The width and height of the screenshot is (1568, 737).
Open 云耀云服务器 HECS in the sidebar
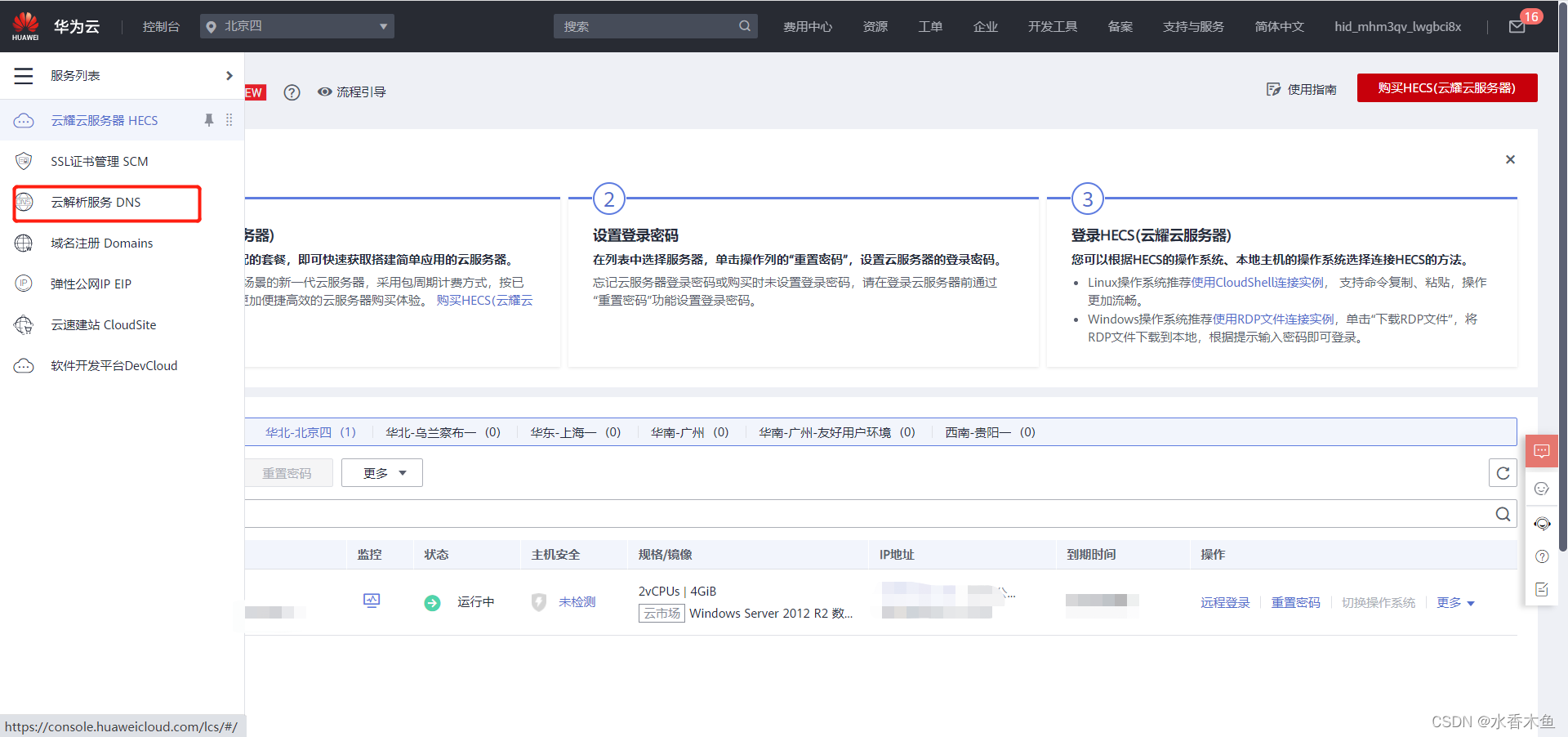[104, 120]
